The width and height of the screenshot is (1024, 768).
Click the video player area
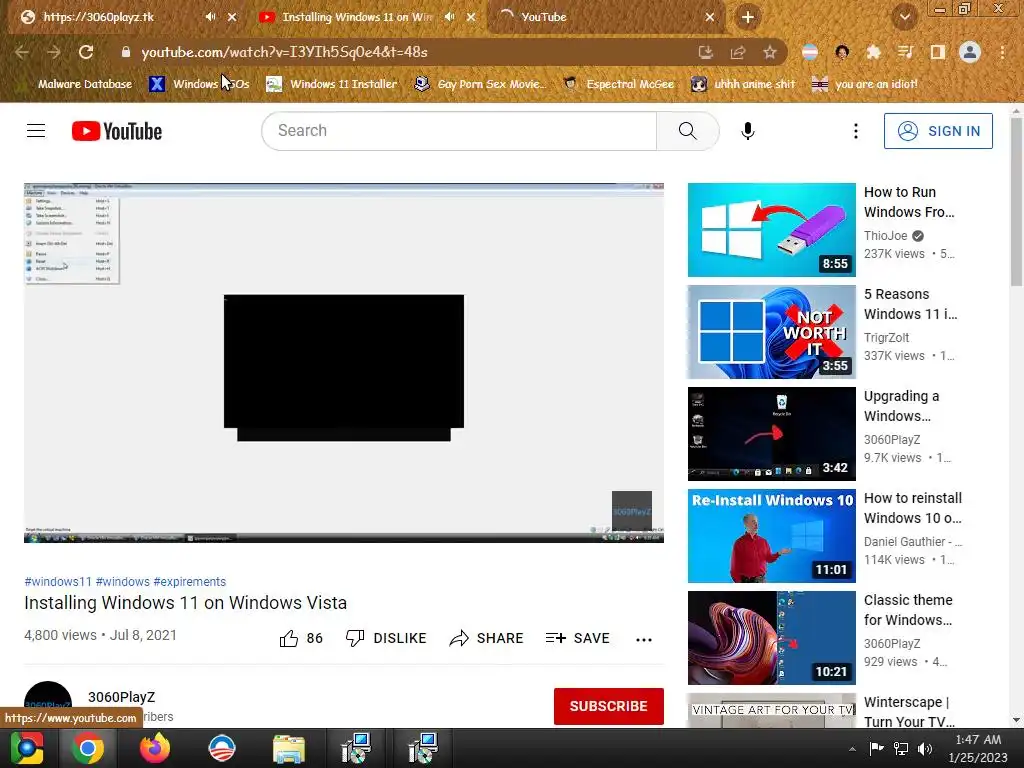[x=344, y=362]
